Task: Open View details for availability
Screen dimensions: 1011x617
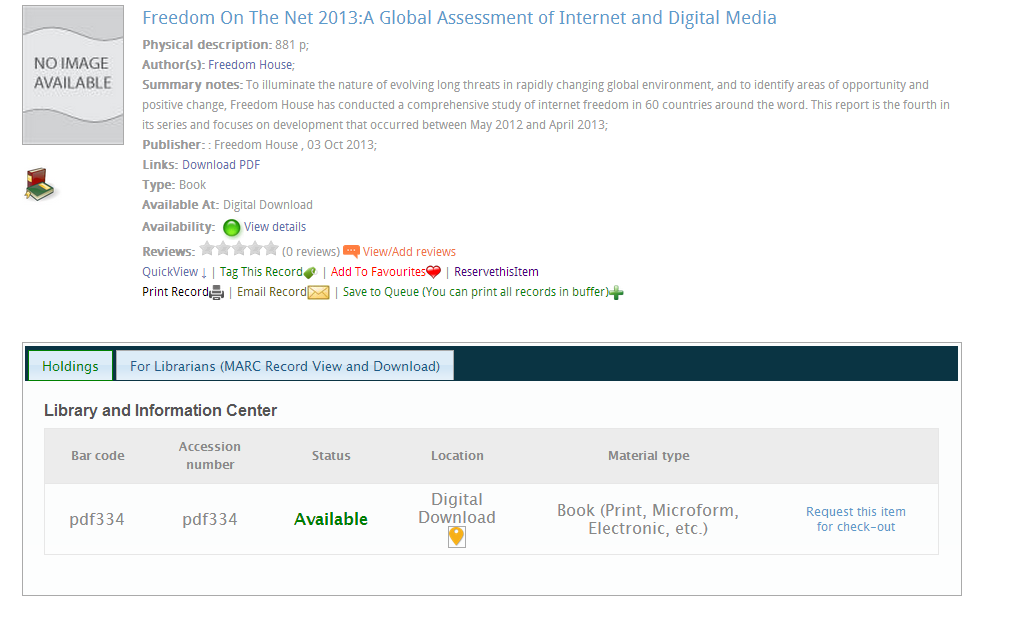Action: [275, 227]
